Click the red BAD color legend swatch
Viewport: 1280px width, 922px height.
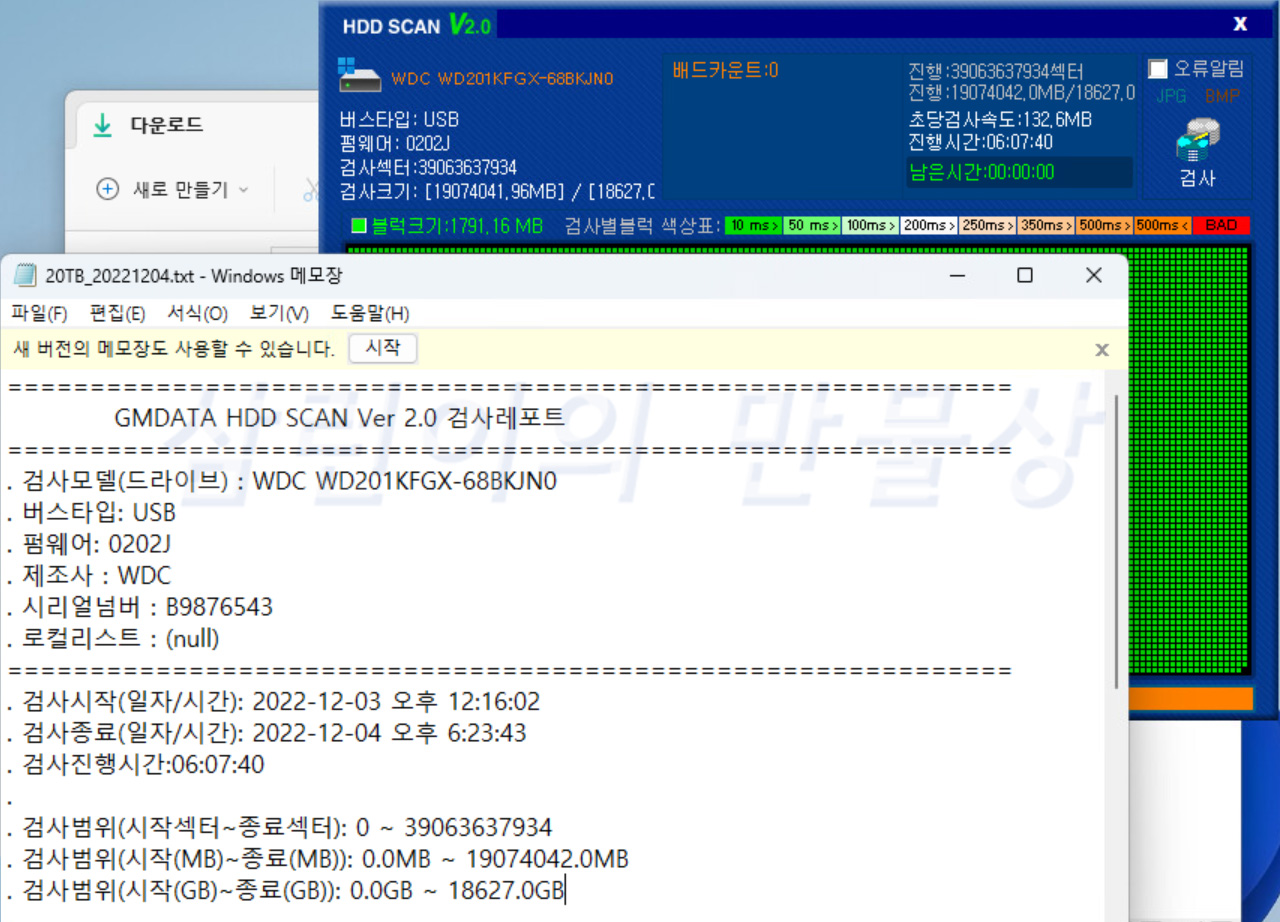pyautogui.click(x=1221, y=226)
